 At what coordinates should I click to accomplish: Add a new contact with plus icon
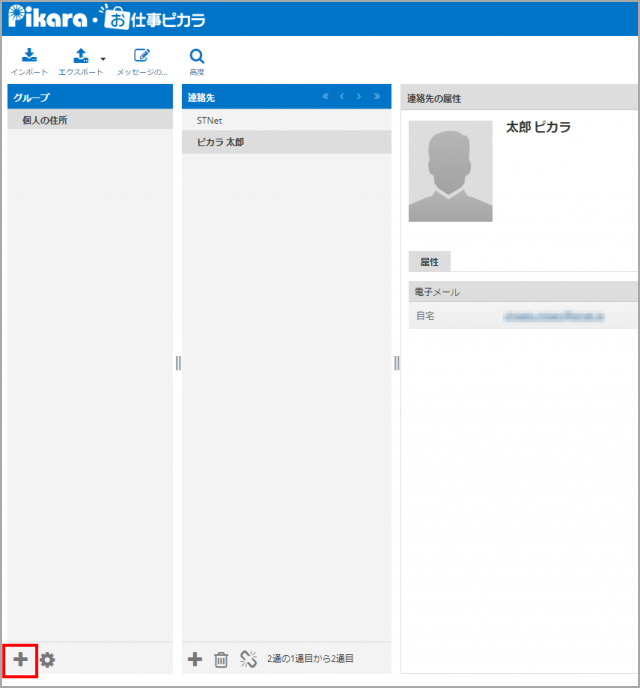(196, 659)
